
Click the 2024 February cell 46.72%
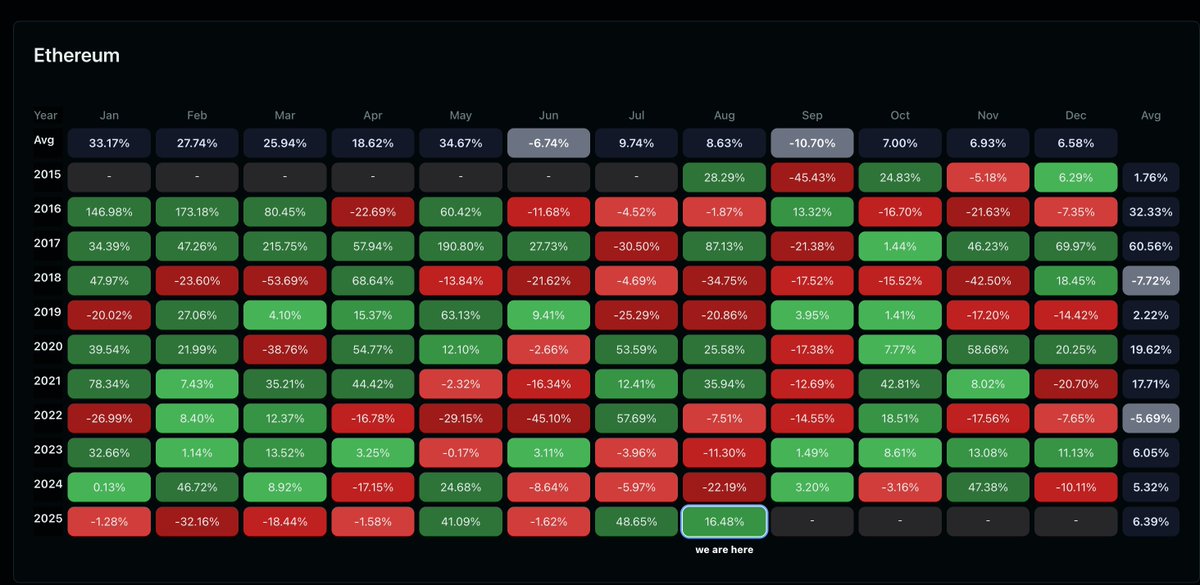[197, 489]
